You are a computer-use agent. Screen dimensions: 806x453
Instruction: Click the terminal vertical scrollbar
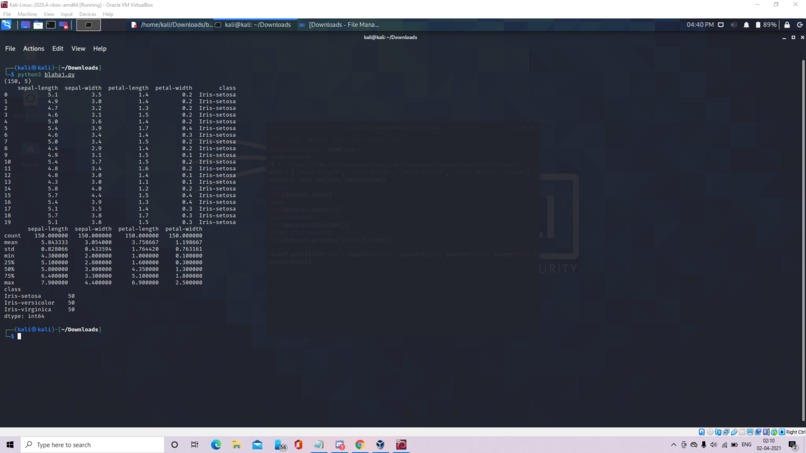(x=803, y=239)
